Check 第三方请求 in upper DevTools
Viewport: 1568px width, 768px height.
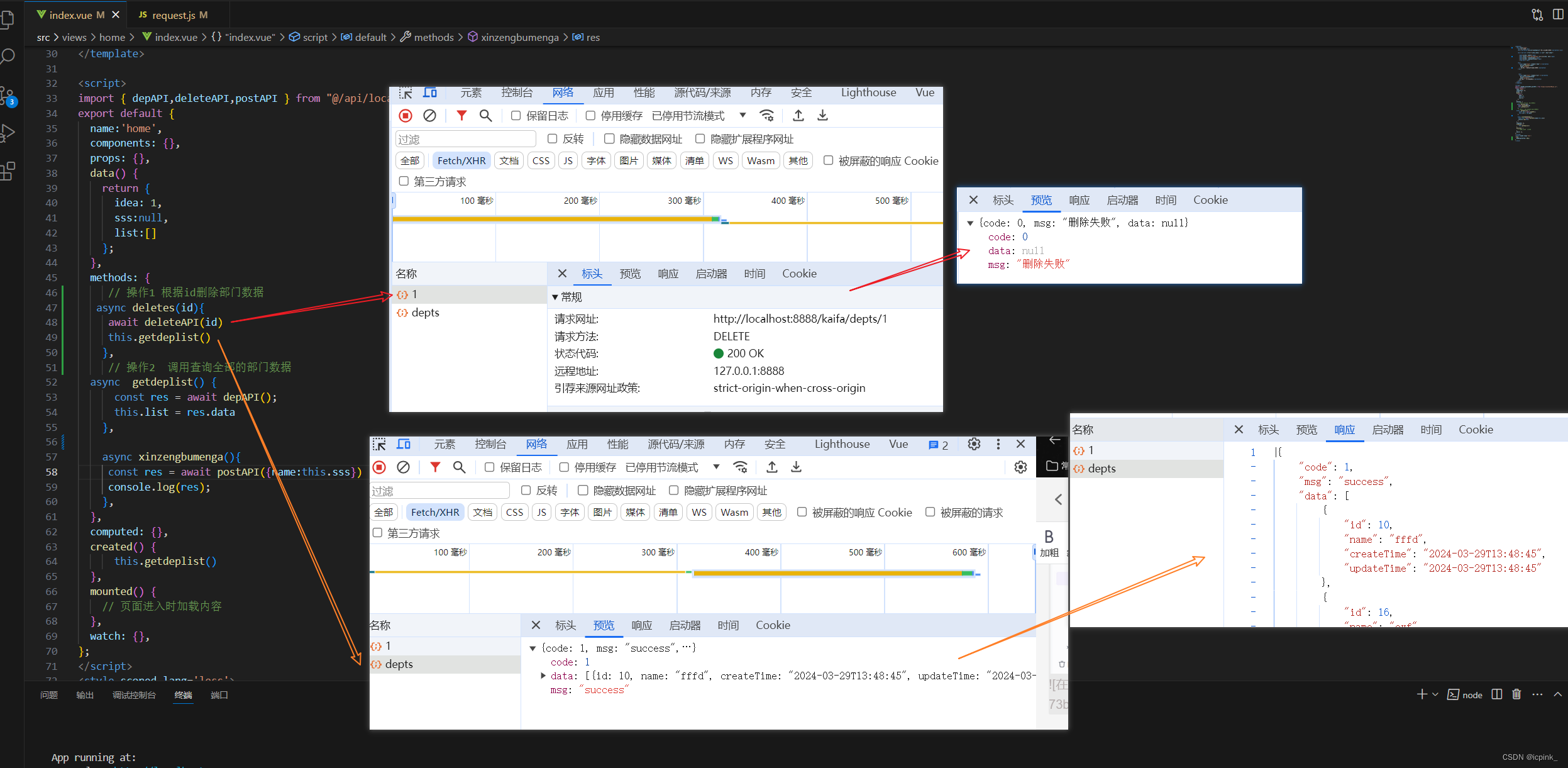(404, 182)
